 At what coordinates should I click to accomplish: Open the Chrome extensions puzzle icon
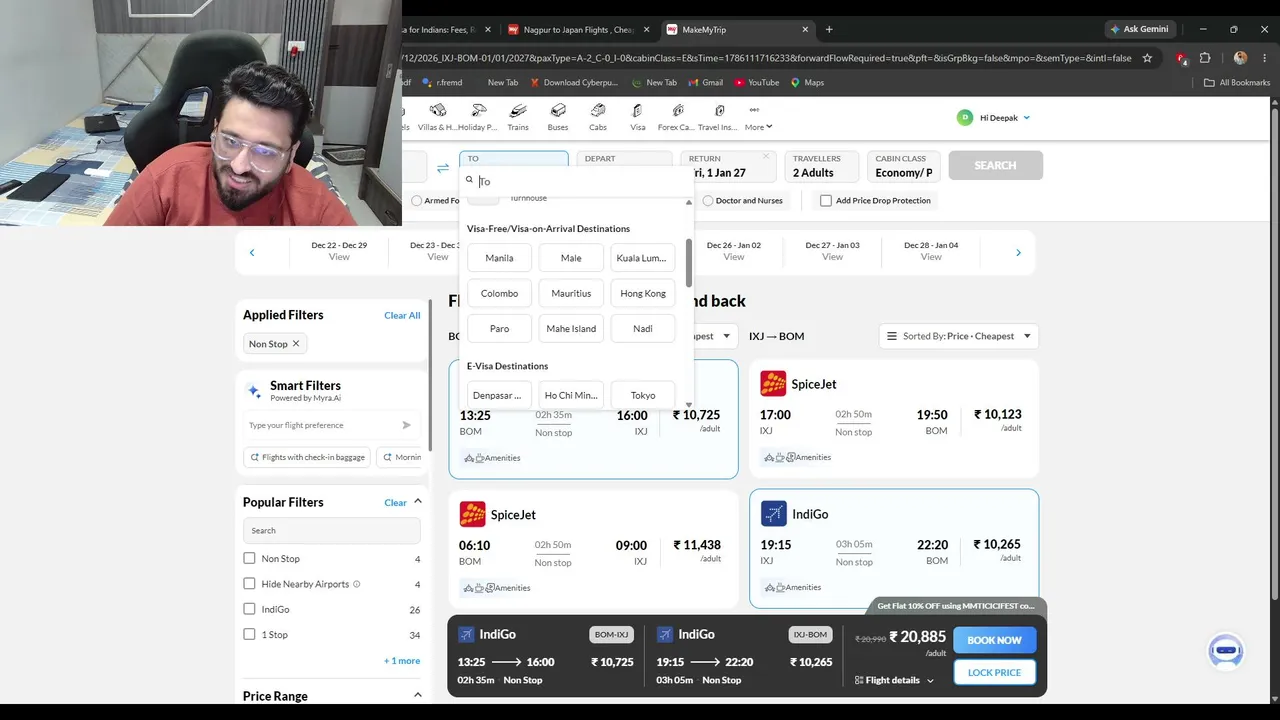(x=1205, y=58)
